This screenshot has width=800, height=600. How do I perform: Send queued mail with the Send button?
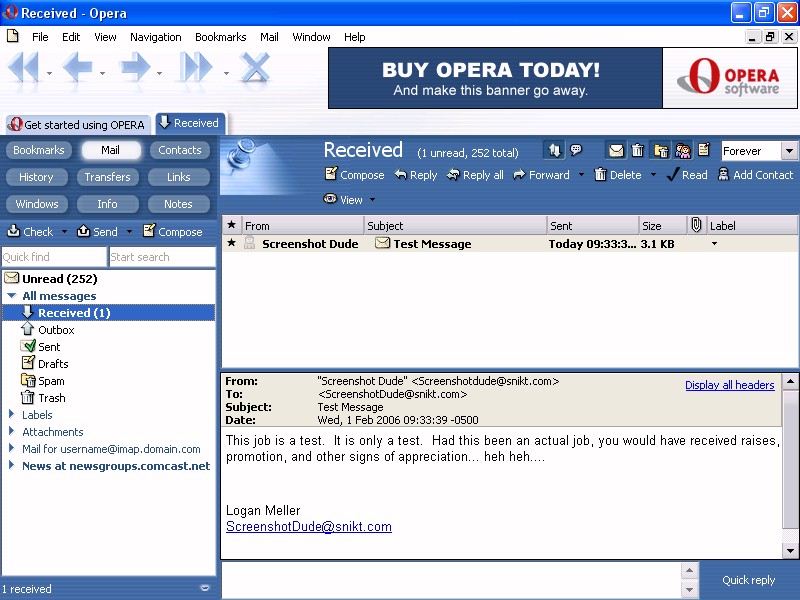pos(97,232)
